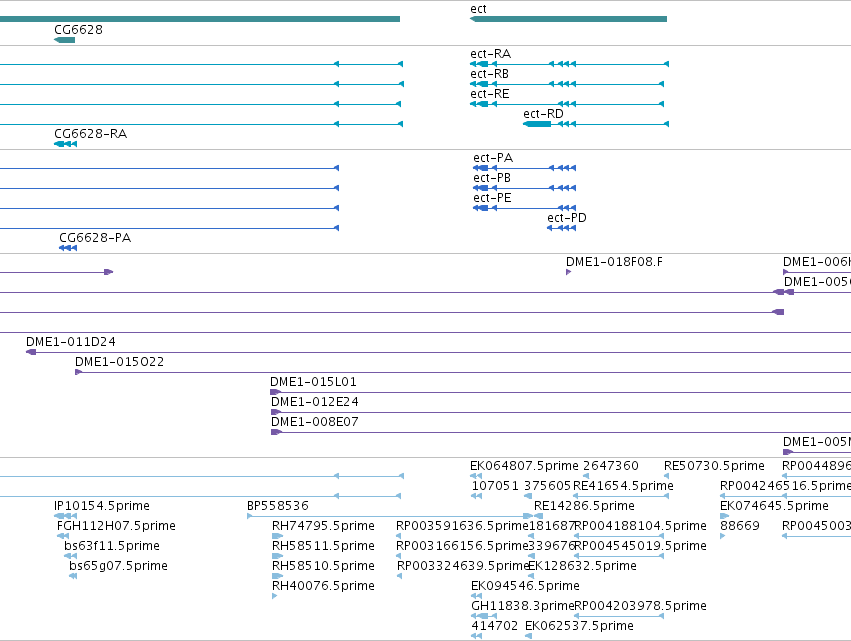
Task: Click the 107051 EST feature
Action: (477, 496)
